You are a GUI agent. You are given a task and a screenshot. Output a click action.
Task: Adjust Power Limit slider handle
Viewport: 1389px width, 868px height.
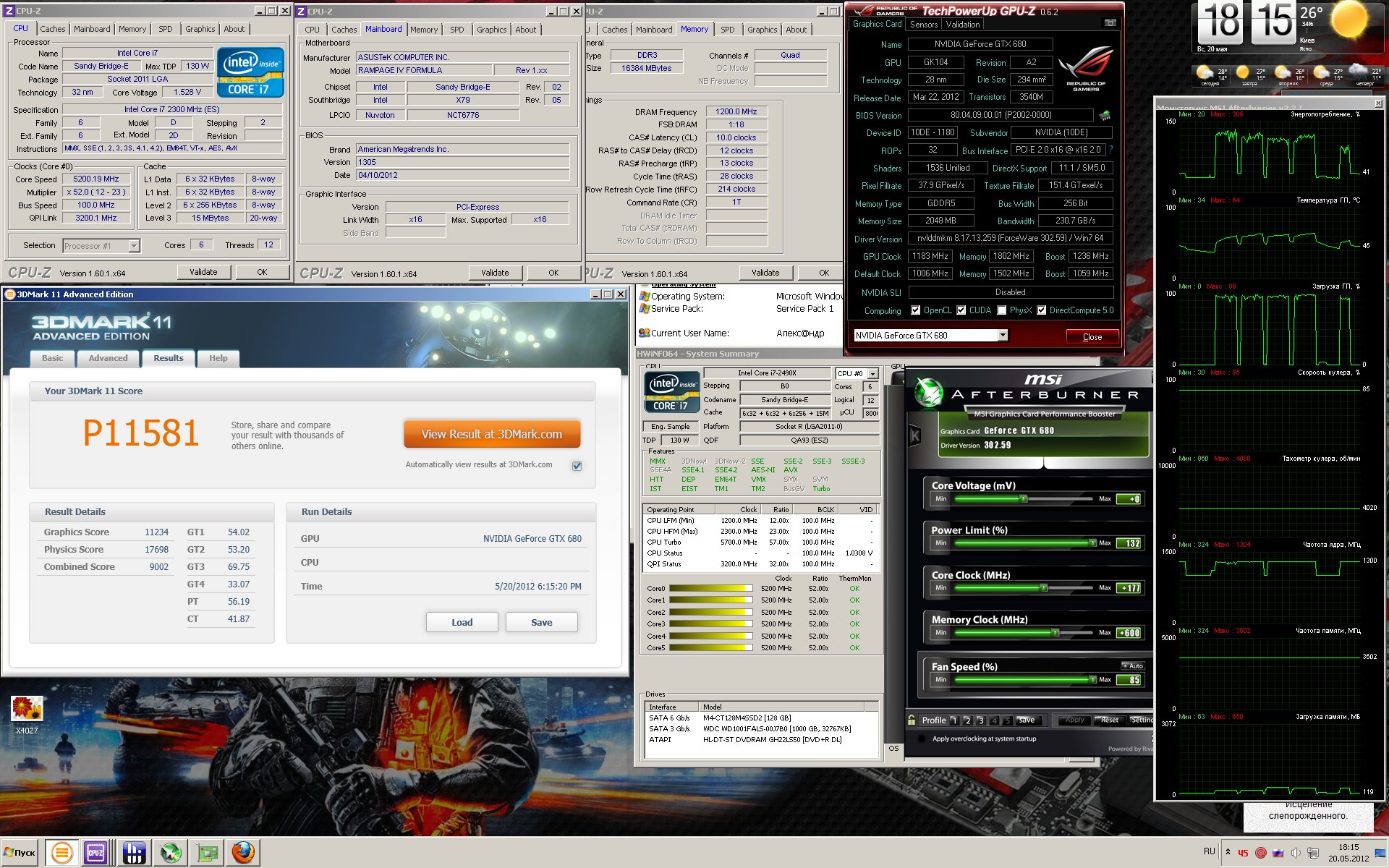pyautogui.click(x=1092, y=542)
